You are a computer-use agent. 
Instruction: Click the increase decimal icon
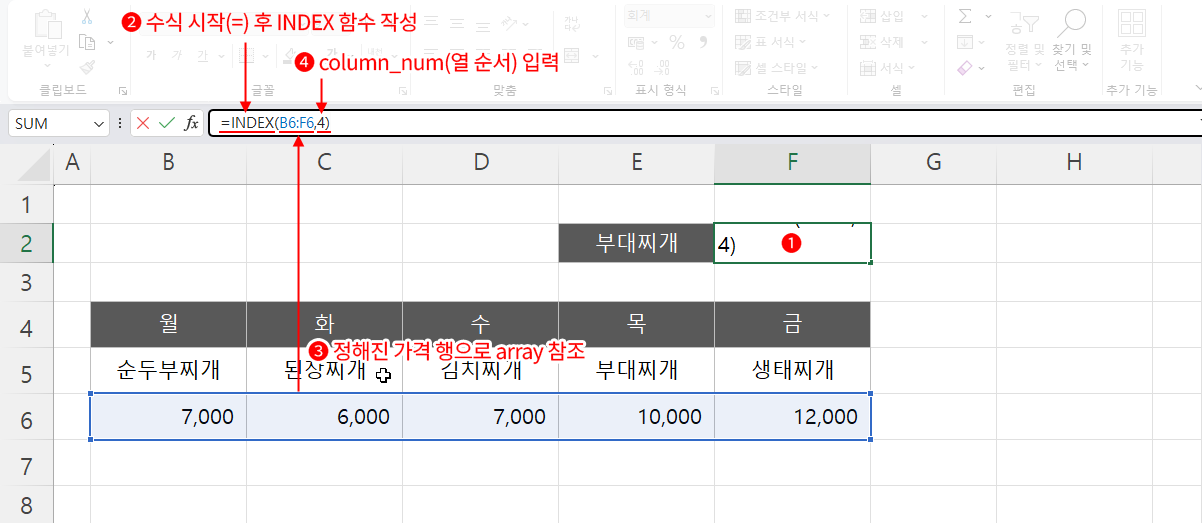click(637, 67)
